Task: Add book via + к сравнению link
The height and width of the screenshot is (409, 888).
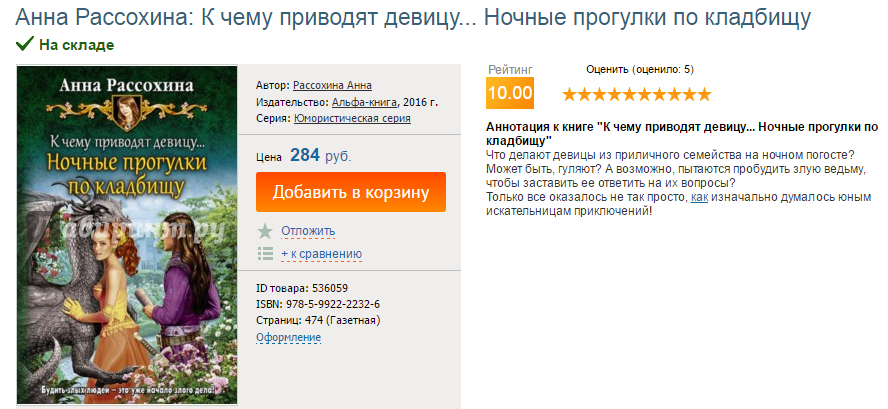Action: 321,254
